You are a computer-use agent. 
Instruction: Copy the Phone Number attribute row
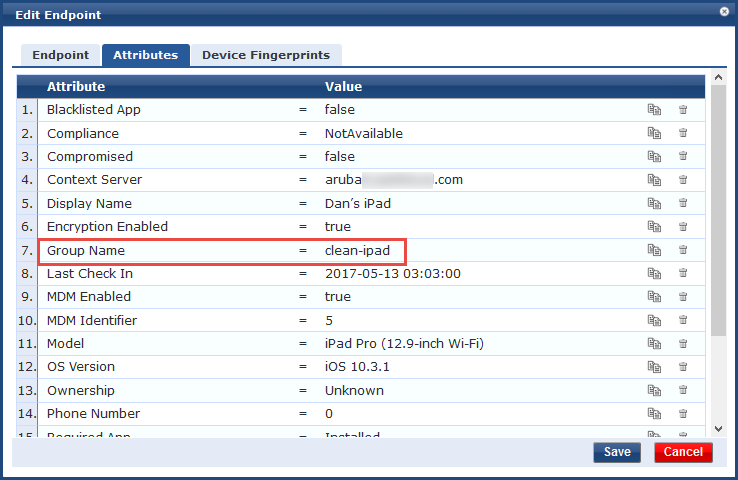coord(654,414)
